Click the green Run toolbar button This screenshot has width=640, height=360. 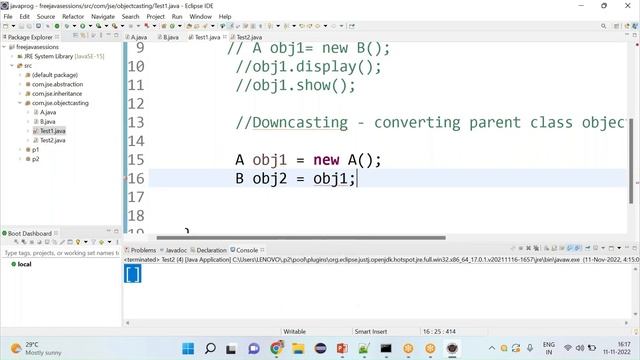(82, 26)
